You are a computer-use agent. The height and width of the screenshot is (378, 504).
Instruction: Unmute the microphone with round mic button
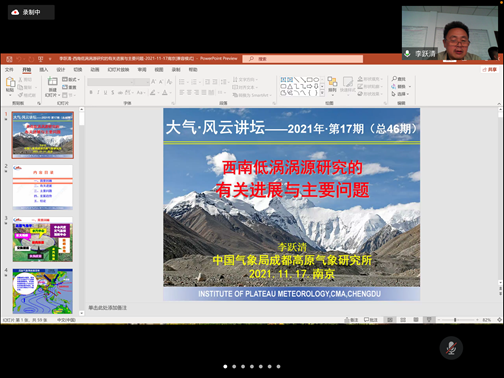click(x=451, y=348)
